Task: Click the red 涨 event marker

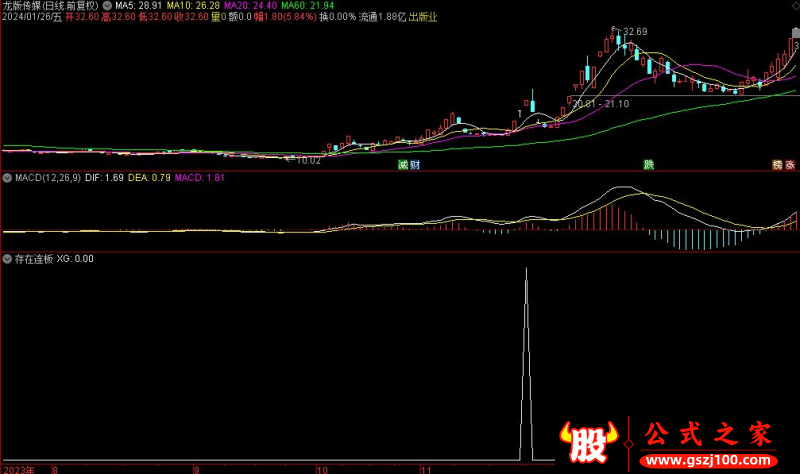Action: click(789, 164)
